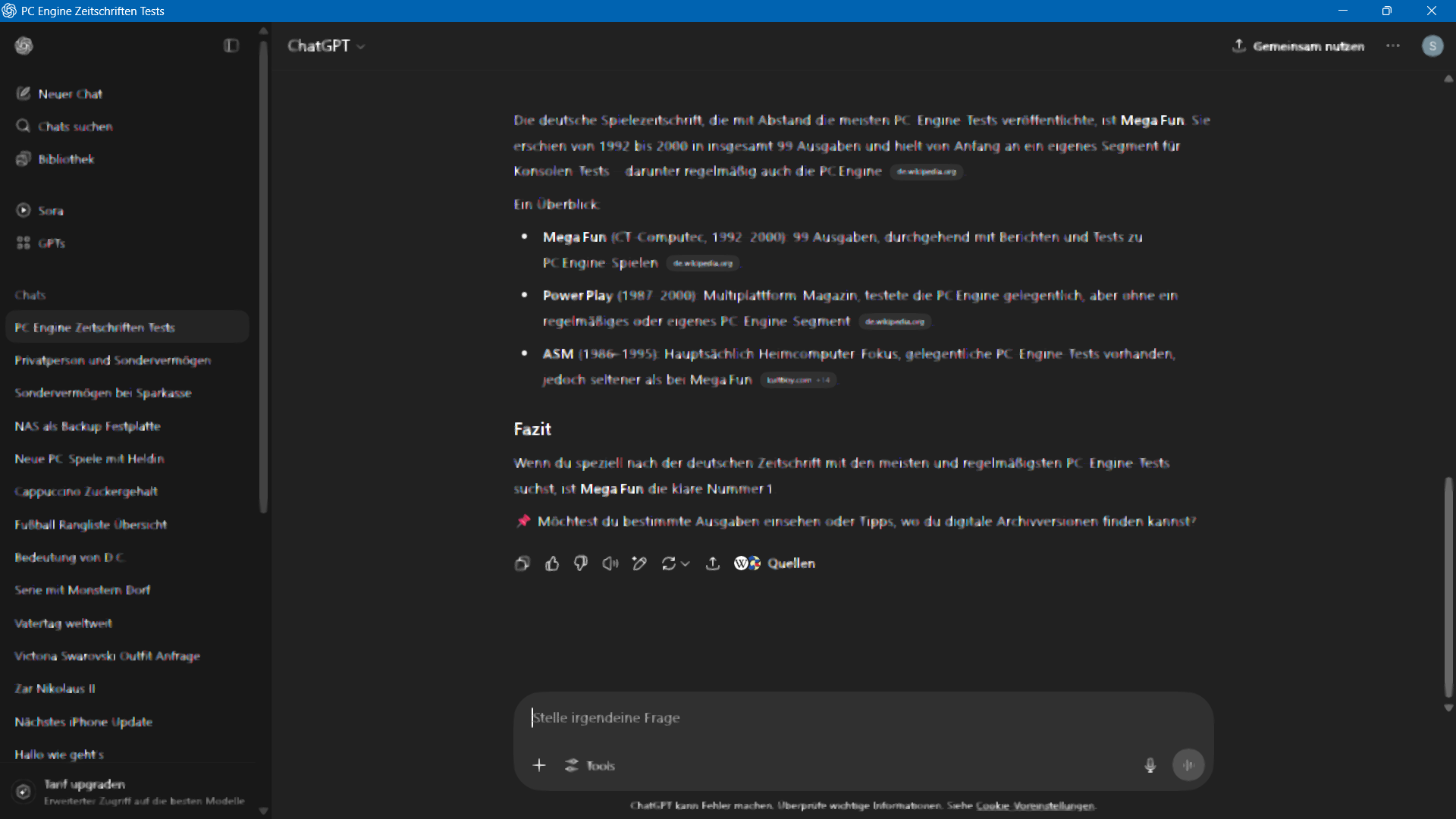Toggle the sidebar collapse icon

tap(231, 45)
